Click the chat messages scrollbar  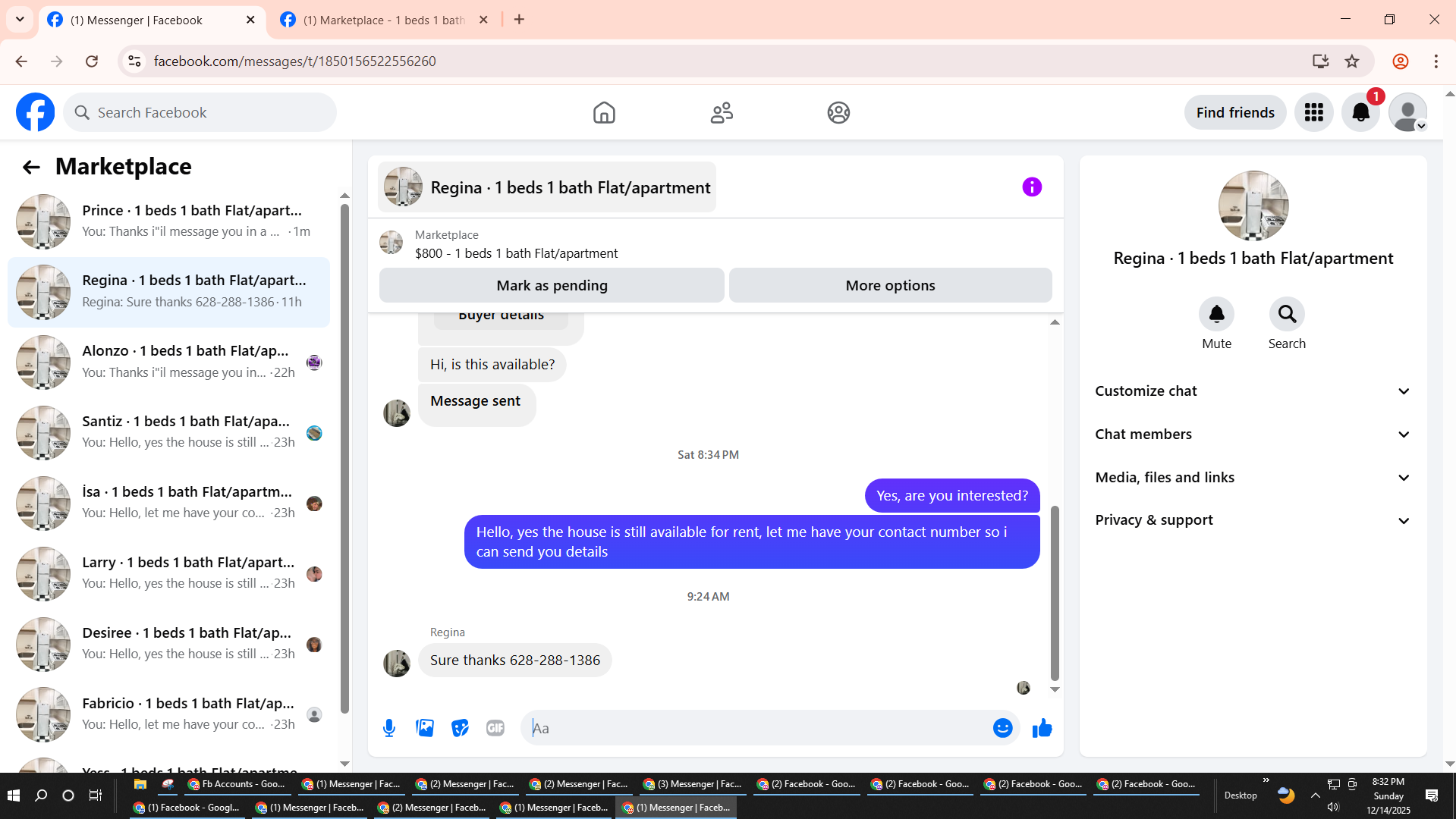tap(1055, 593)
